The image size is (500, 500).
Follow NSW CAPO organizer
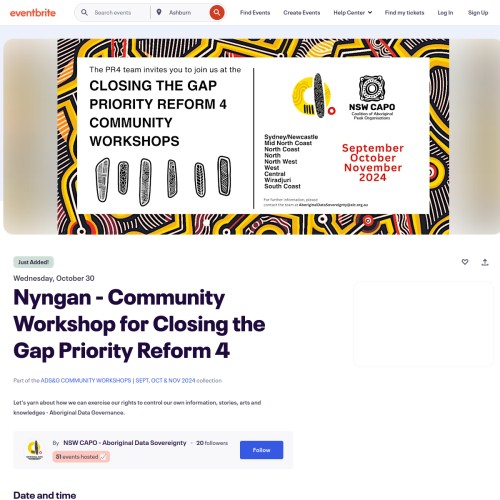(261, 450)
